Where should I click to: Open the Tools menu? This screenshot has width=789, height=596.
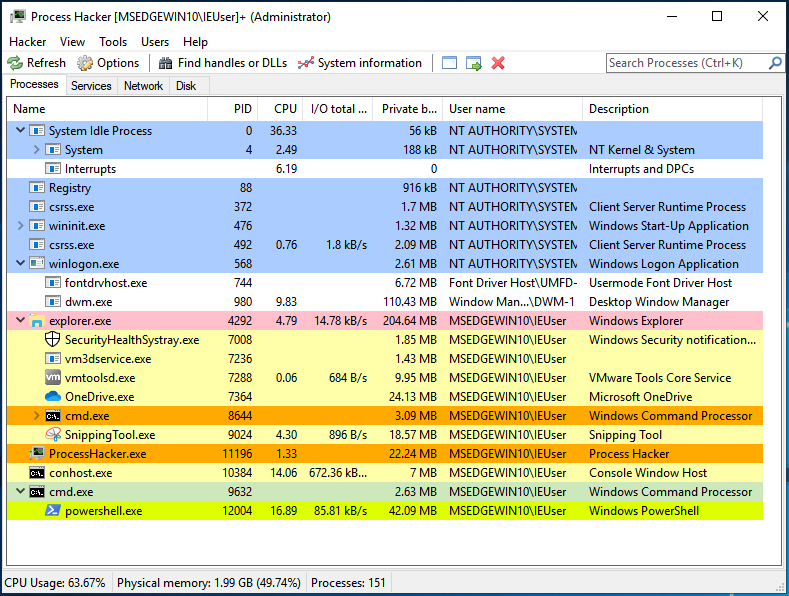pos(113,42)
